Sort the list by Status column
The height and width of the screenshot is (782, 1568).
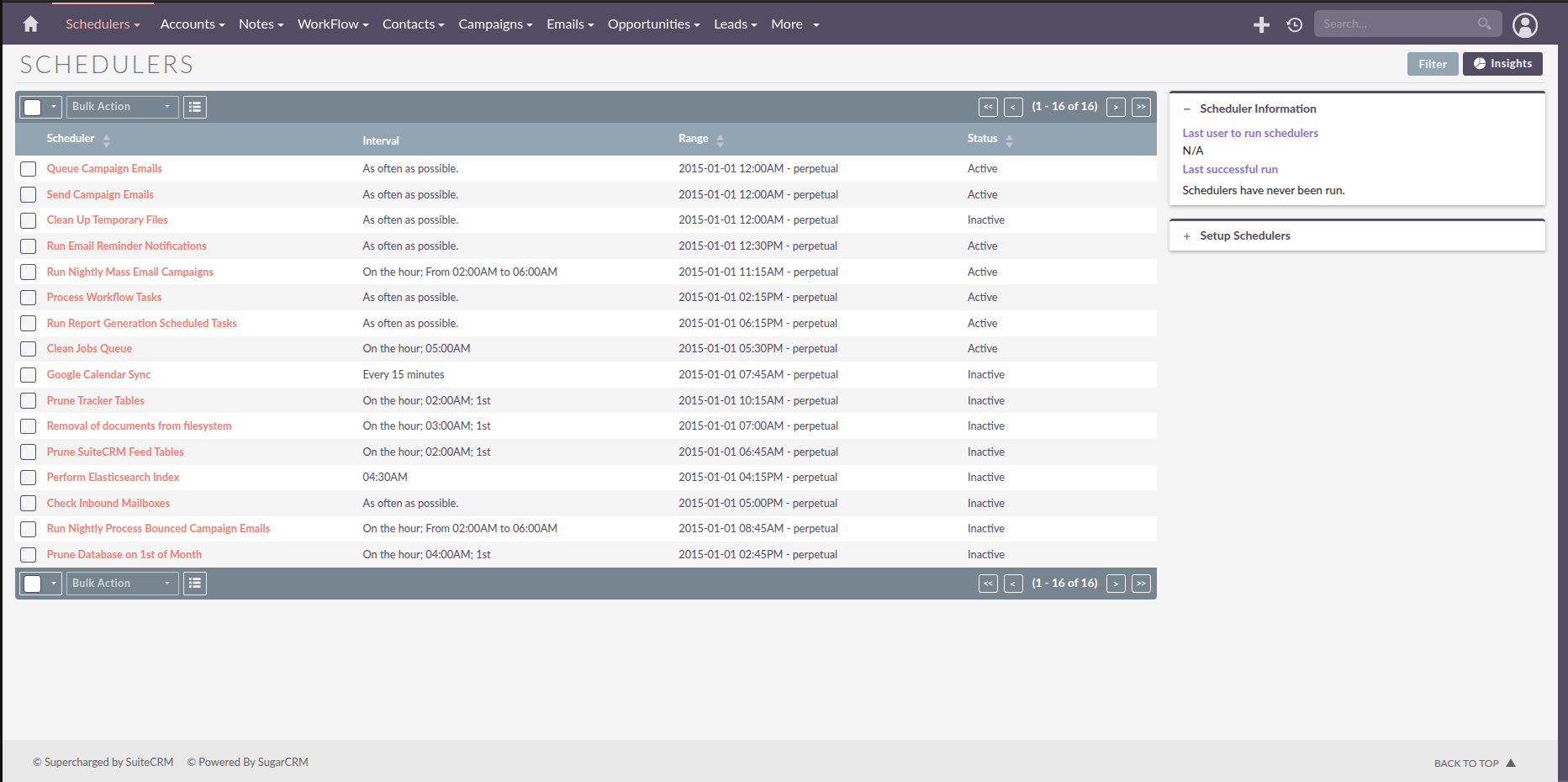click(x=982, y=139)
